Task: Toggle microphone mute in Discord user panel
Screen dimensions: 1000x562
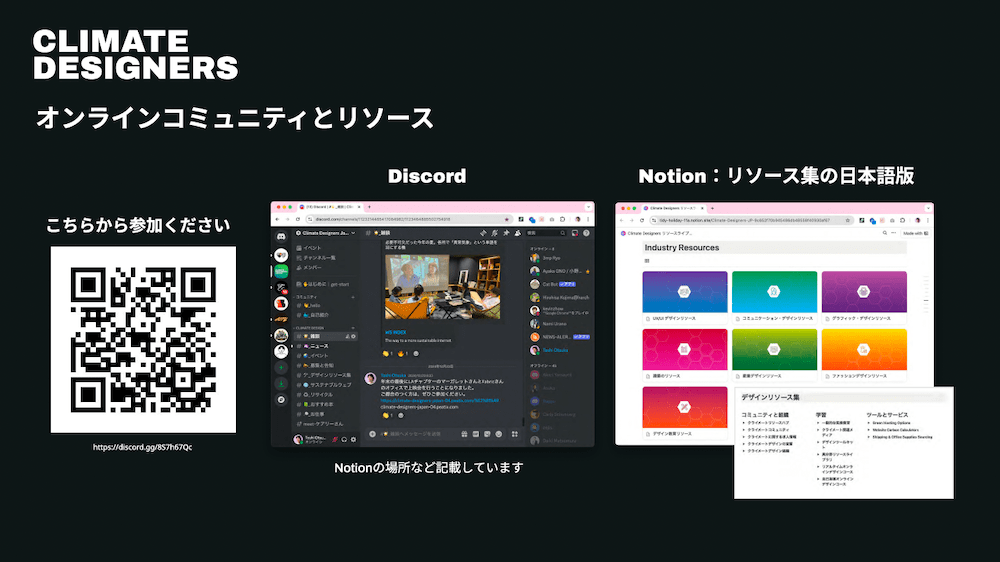Action: pos(335,440)
